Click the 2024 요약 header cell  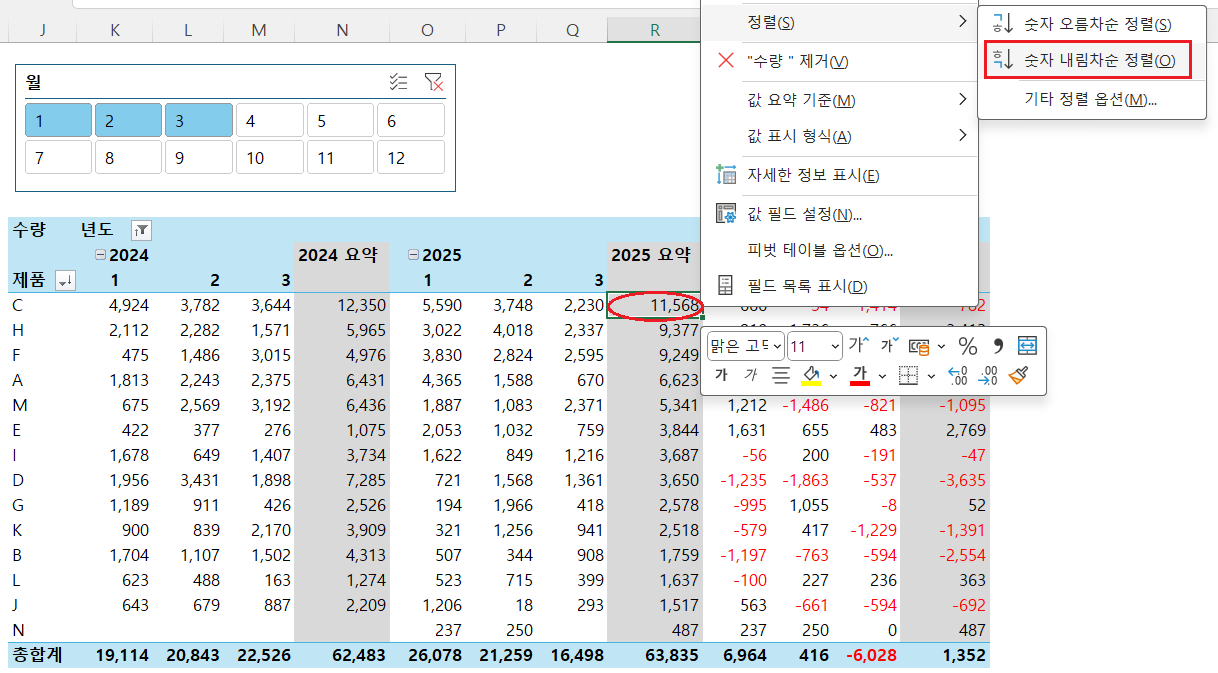[x=342, y=255]
